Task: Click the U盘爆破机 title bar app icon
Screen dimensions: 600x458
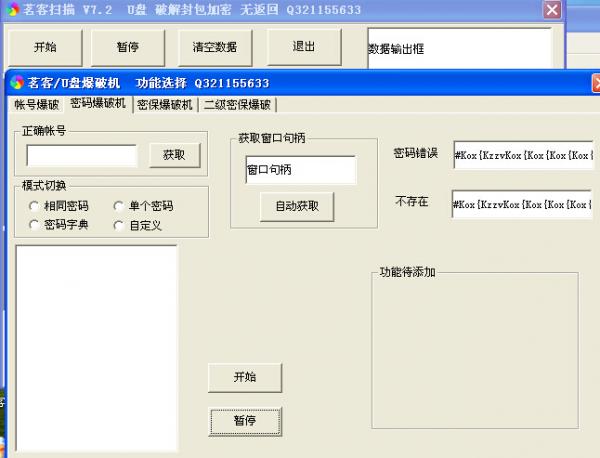Action: point(17,82)
